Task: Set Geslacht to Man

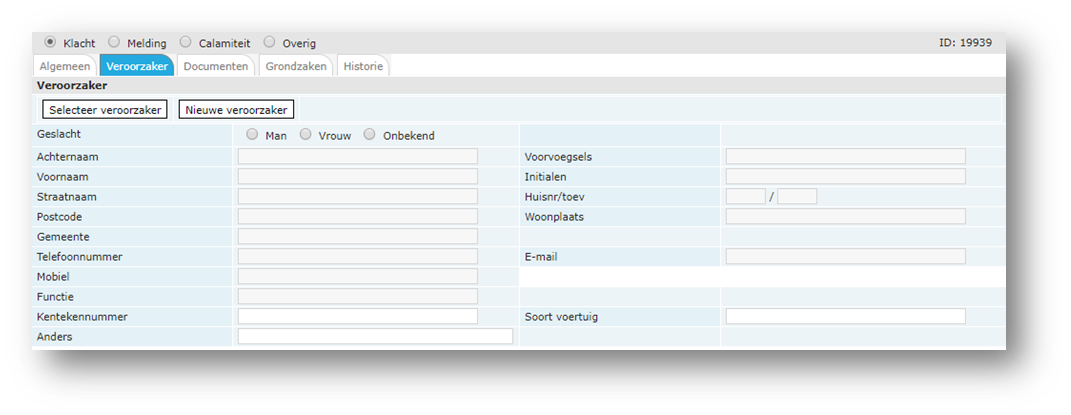Action: point(252,135)
